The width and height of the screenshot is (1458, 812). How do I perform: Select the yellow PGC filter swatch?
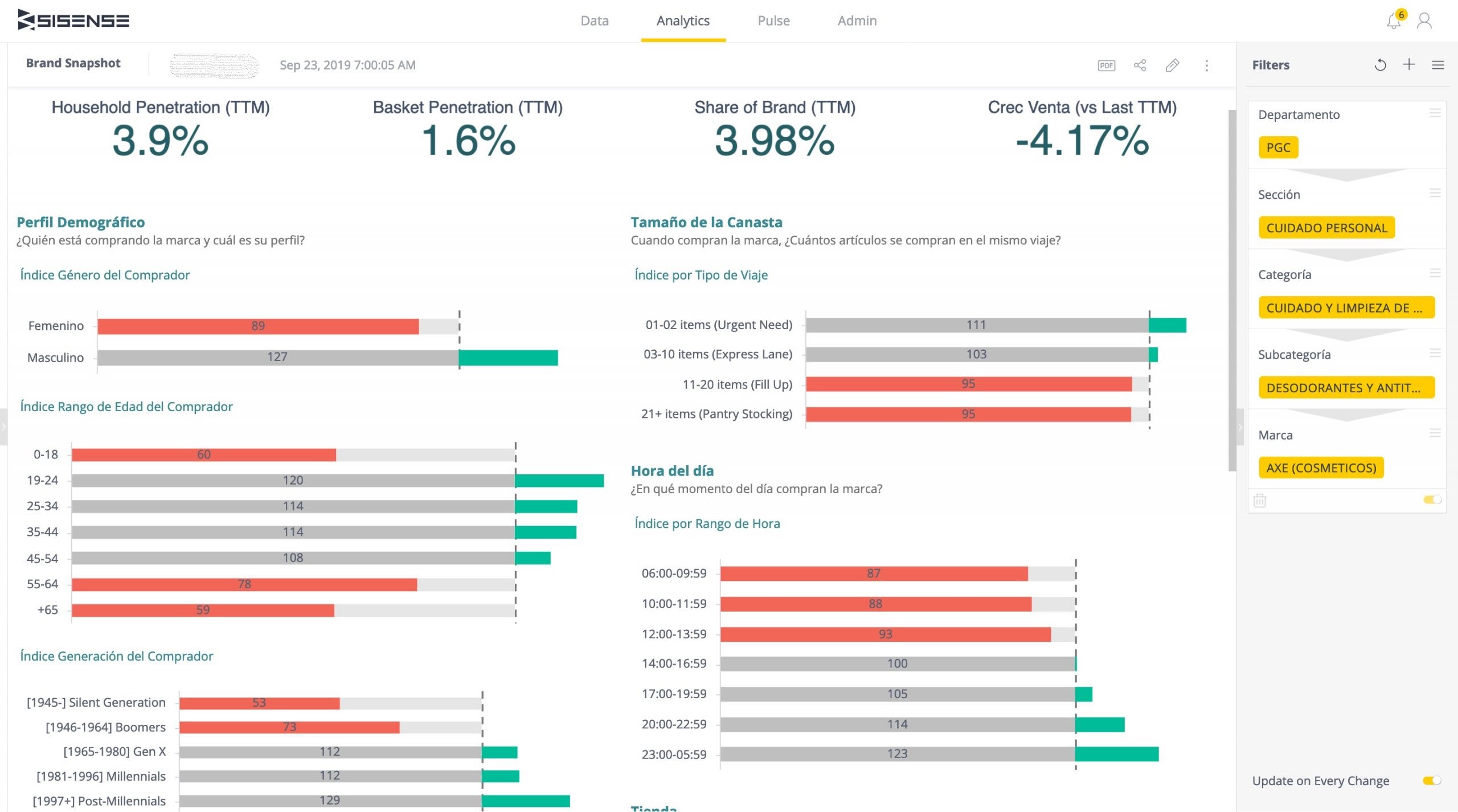[1278, 147]
